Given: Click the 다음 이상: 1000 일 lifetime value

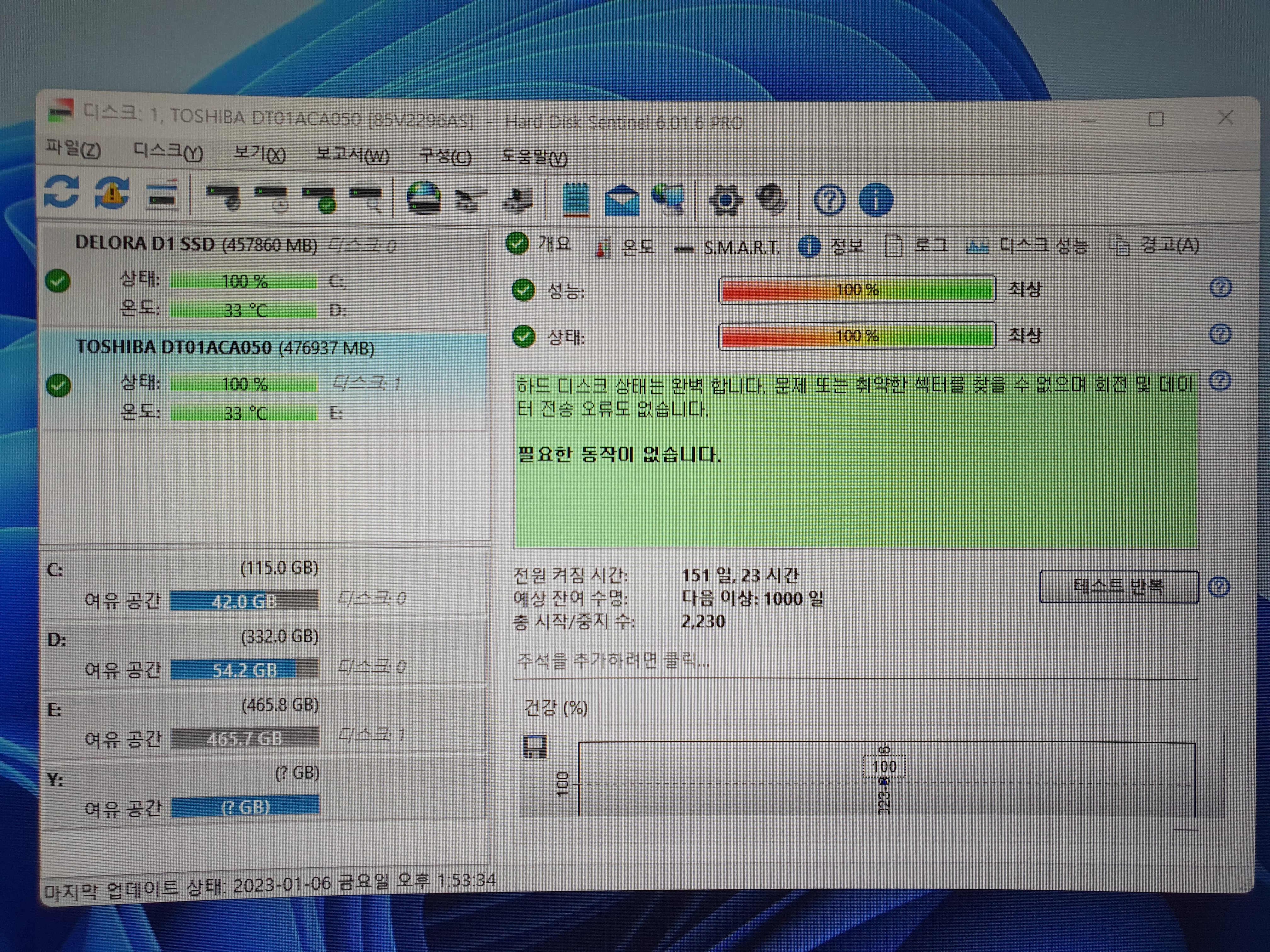Looking at the screenshot, I should pos(753,598).
